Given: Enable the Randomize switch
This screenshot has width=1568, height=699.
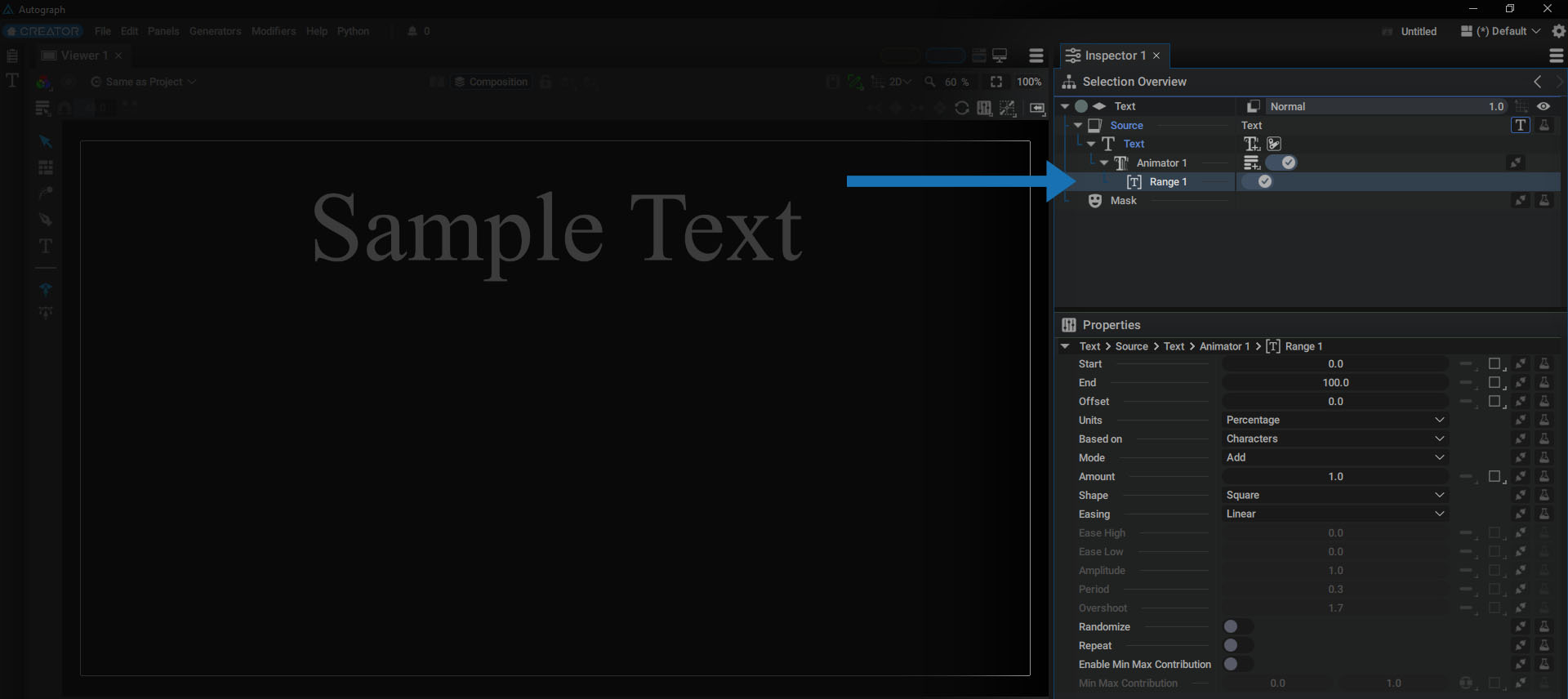Looking at the screenshot, I should (1238, 626).
